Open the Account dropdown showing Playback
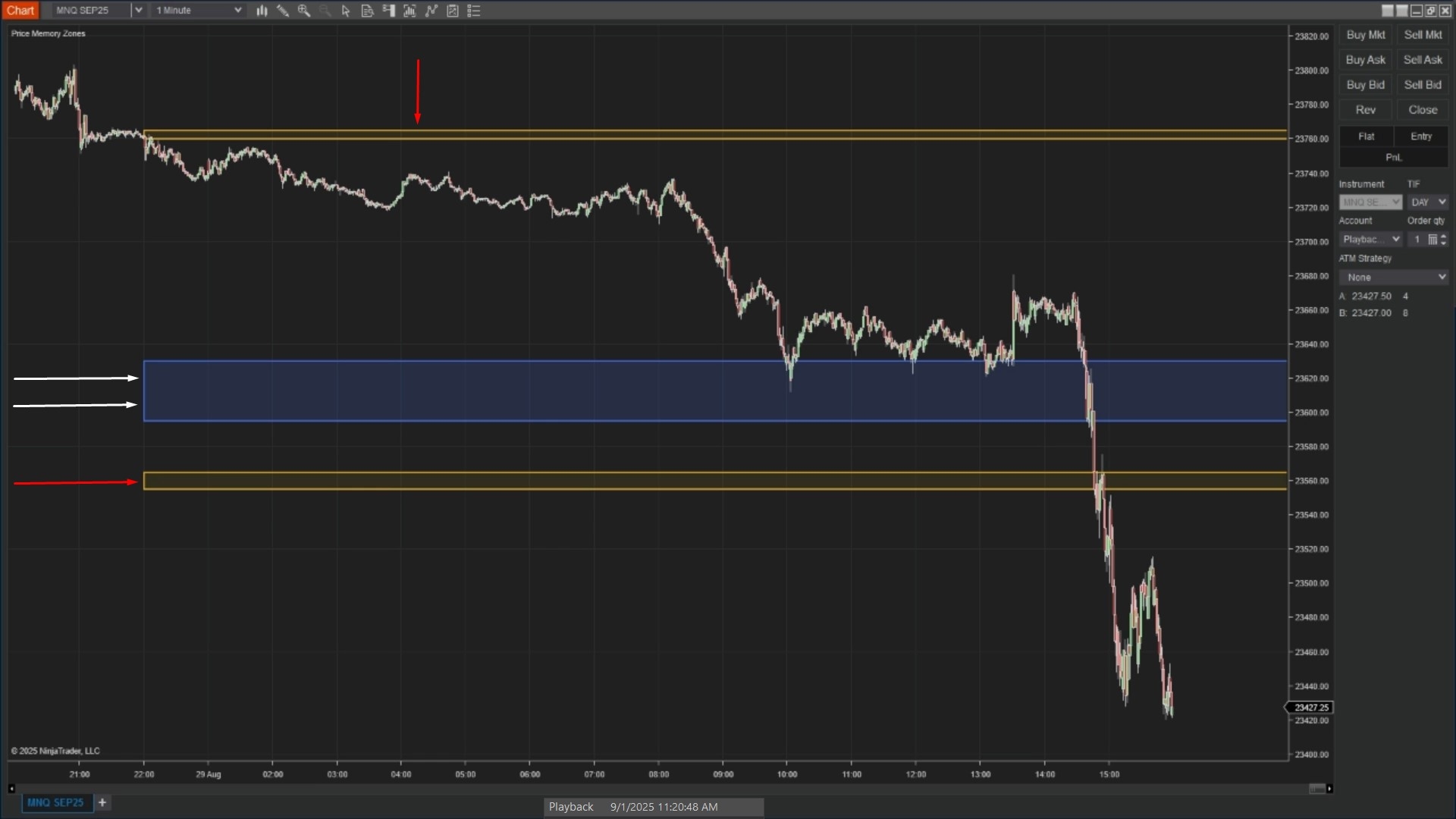 pyautogui.click(x=1398, y=239)
